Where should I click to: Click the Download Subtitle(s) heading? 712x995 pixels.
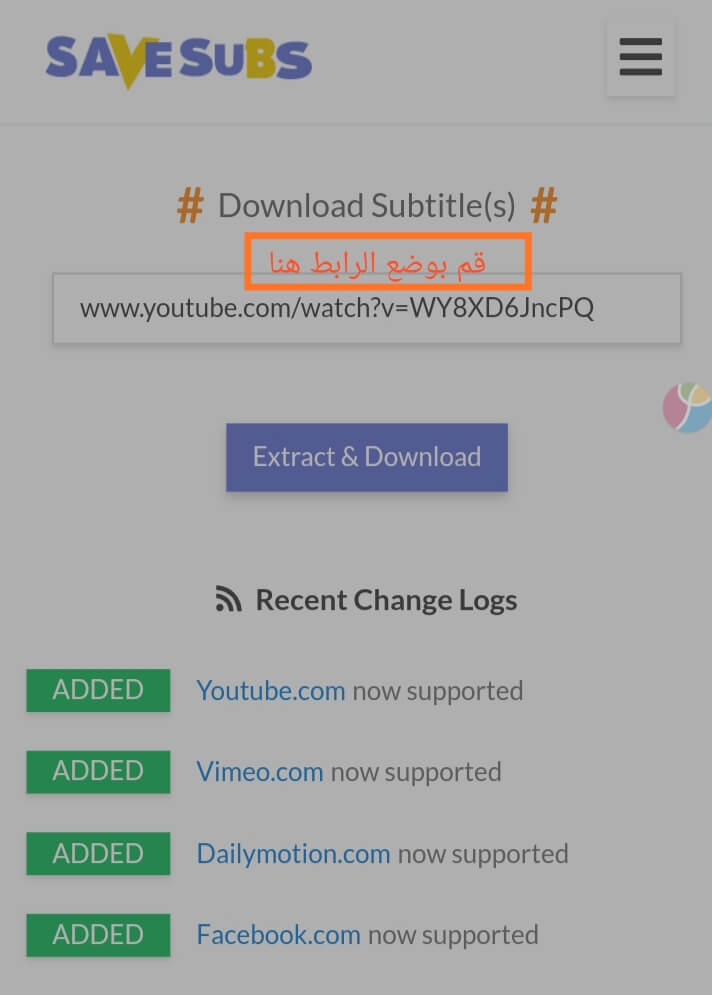367,206
